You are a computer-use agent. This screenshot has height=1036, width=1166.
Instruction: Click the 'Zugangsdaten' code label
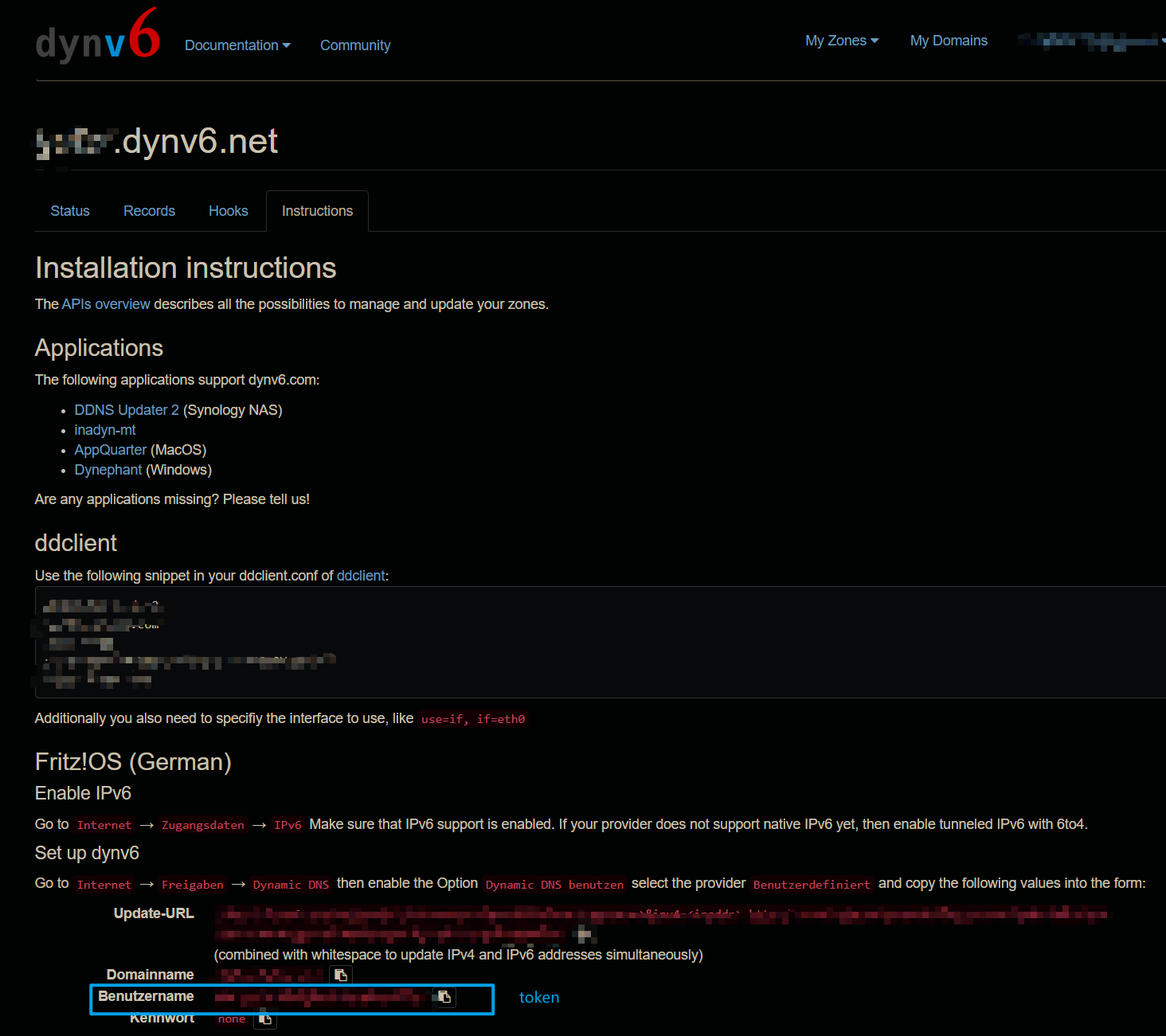click(x=203, y=825)
